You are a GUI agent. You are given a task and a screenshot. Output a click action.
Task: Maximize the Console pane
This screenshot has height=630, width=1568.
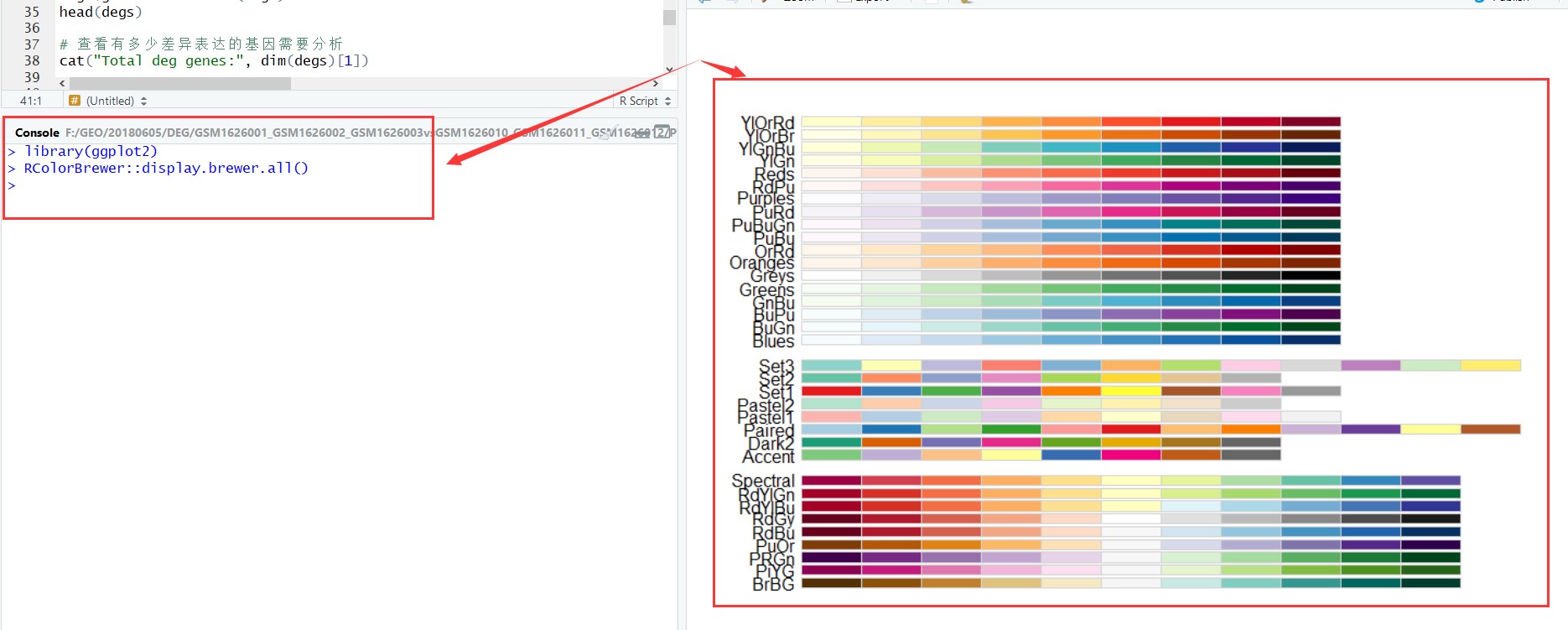pyautogui.click(x=662, y=132)
